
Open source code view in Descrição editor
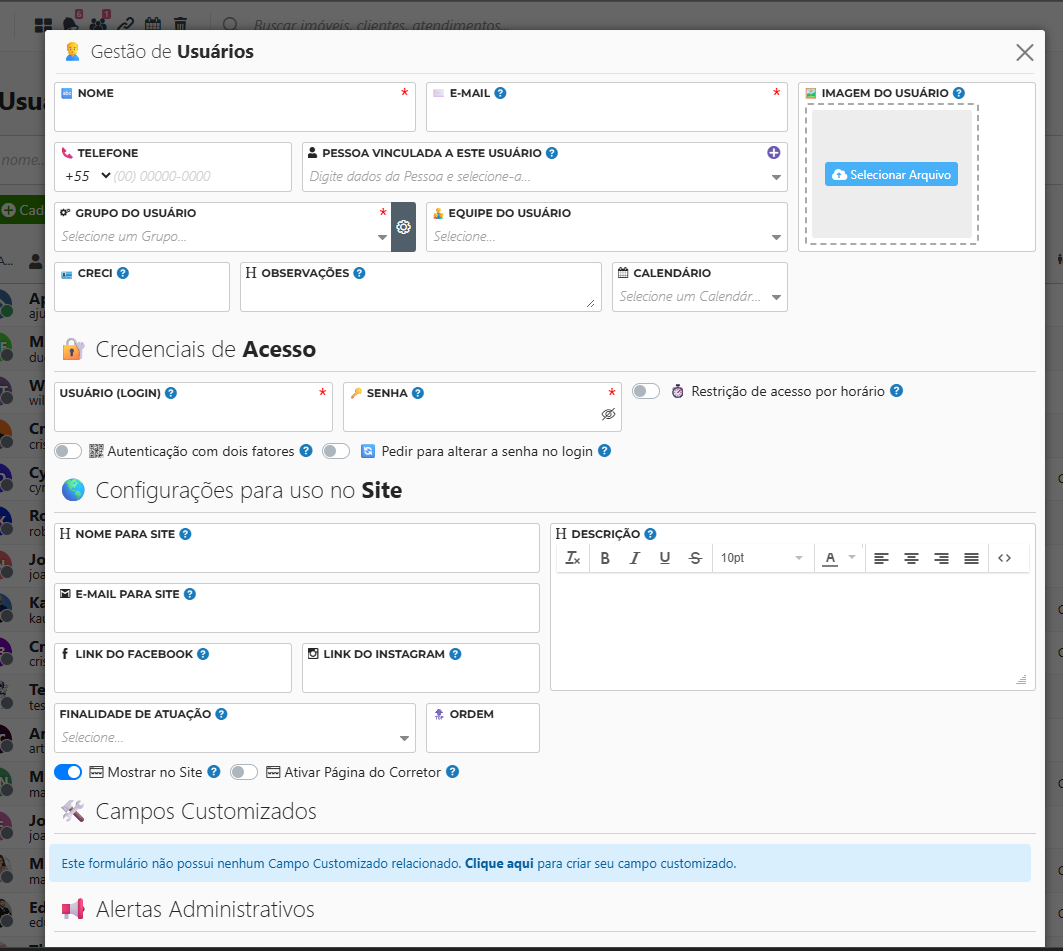click(1005, 558)
